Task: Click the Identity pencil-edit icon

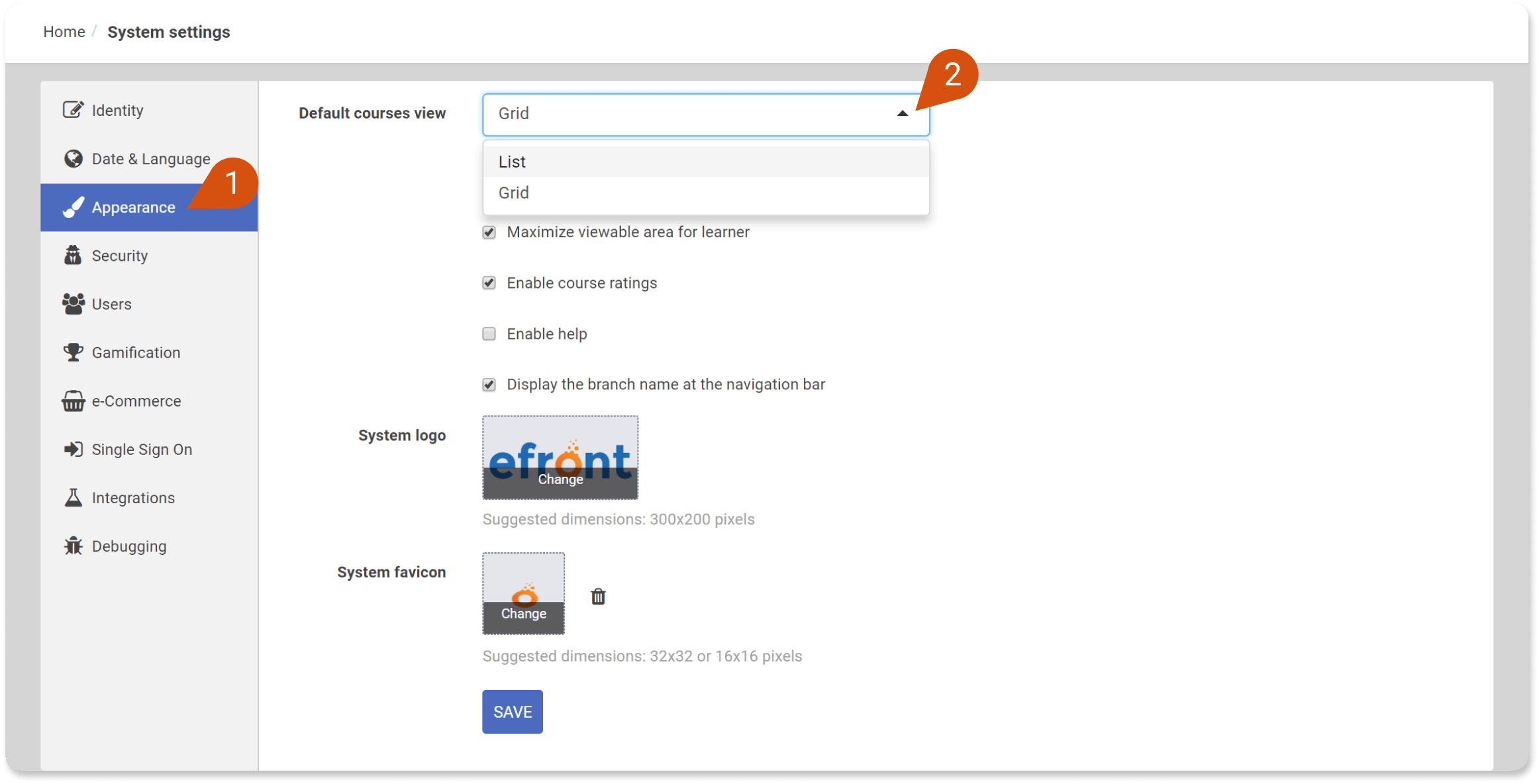Action: (x=73, y=110)
